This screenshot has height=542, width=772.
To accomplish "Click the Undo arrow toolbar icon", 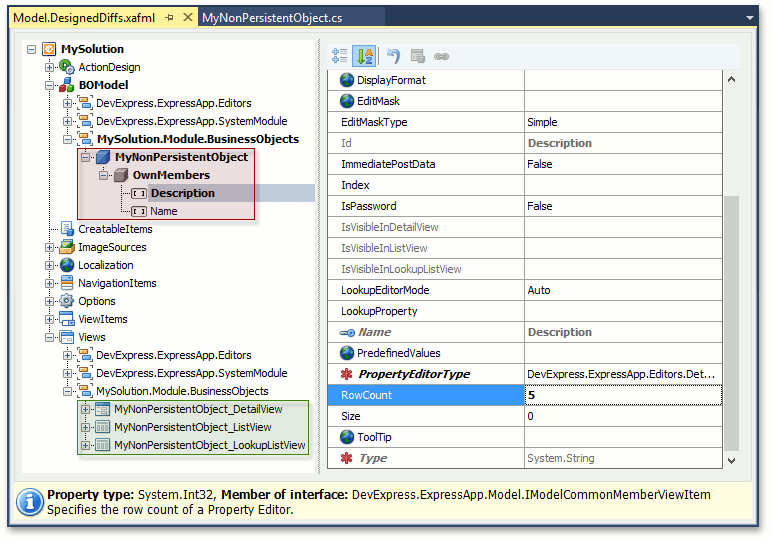I will [393, 56].
